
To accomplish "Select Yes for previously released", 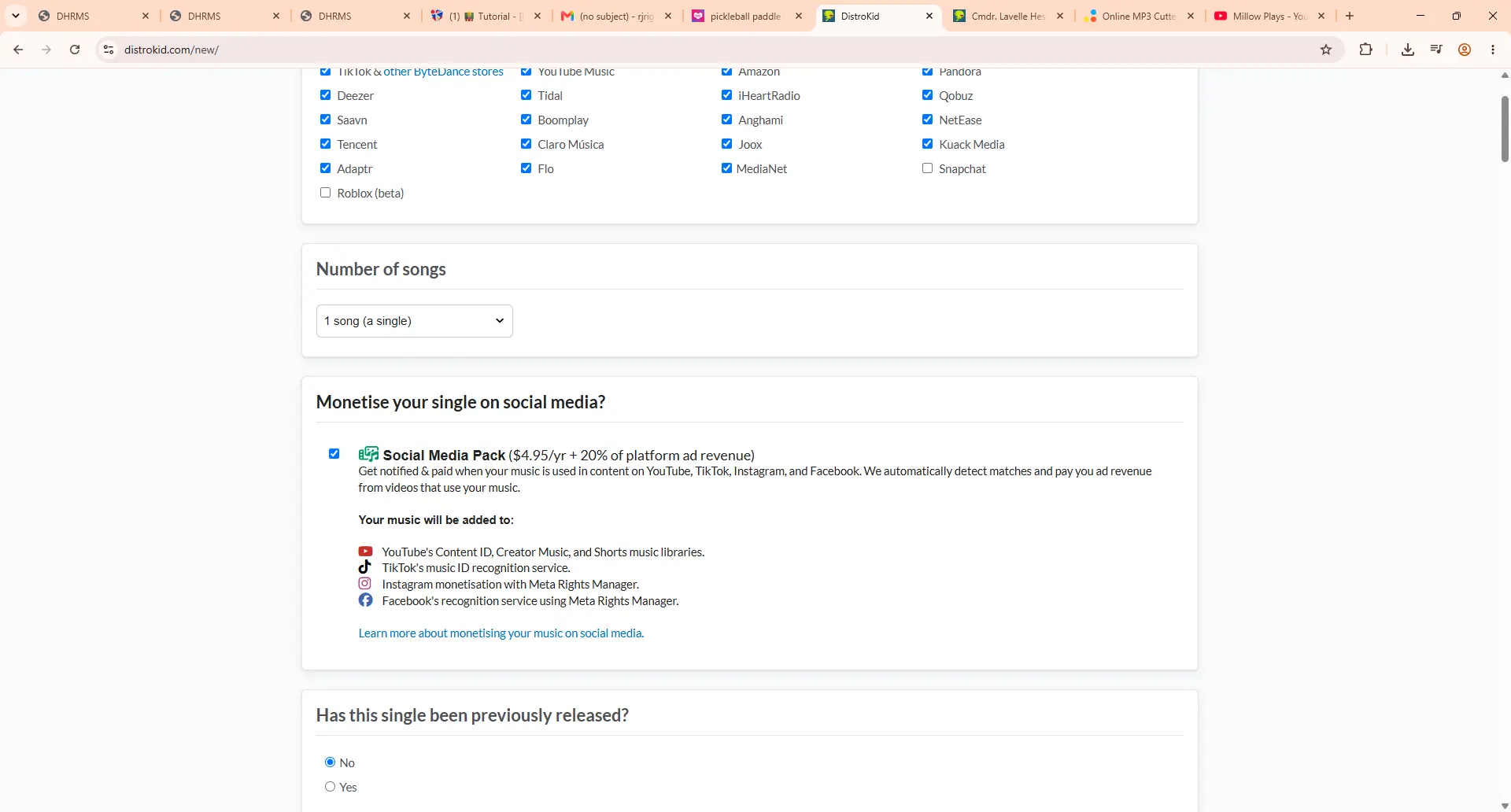I will click(330, 787).
